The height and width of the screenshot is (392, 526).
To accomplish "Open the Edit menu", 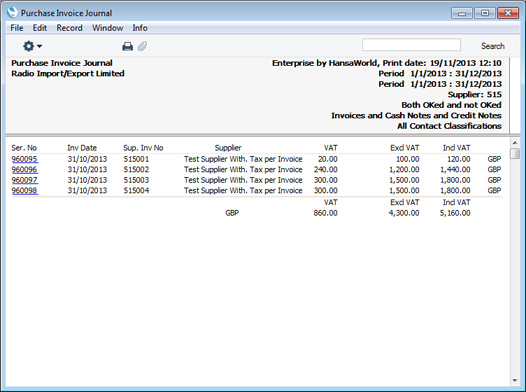I will click(40, 28).
